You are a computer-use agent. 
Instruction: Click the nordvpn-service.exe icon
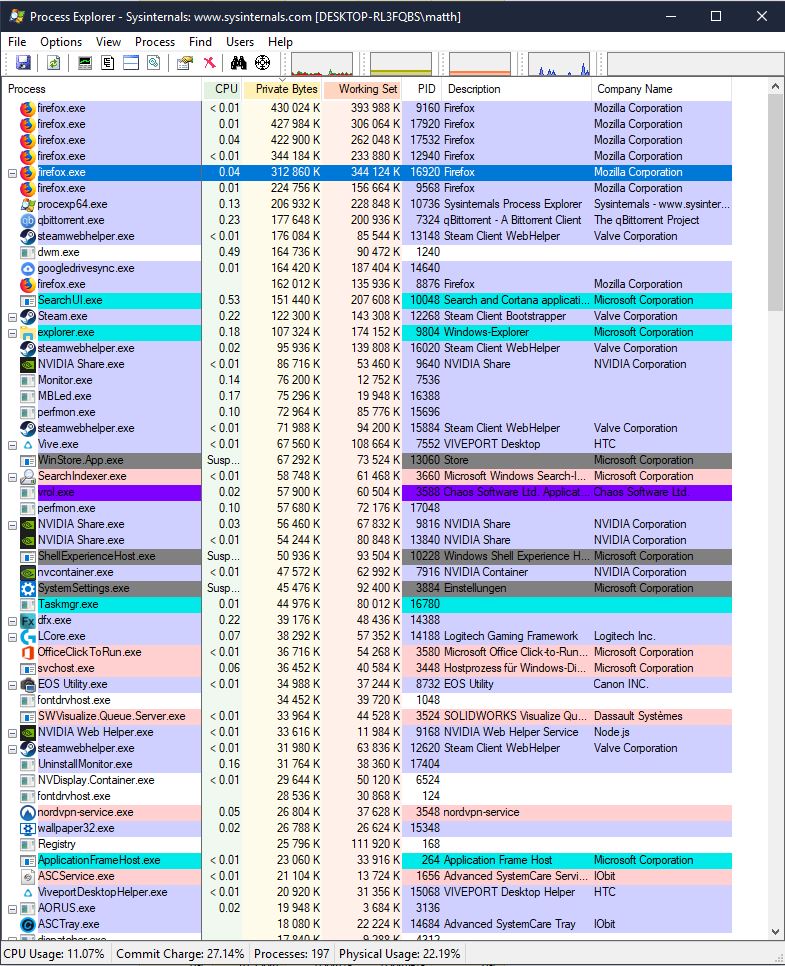[28, 813]
